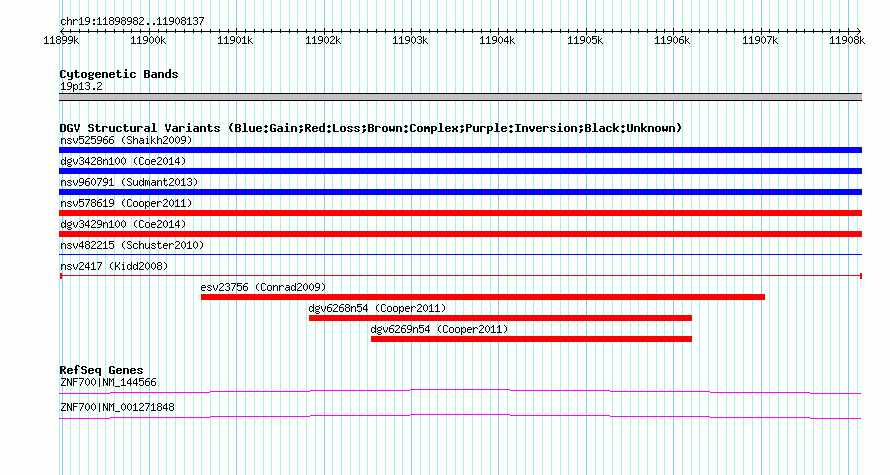Select the nsv578619 (Cooper2011) red loss bar
Image resolution: width=890 pixels, height=475 pixels.
point(460,213)
